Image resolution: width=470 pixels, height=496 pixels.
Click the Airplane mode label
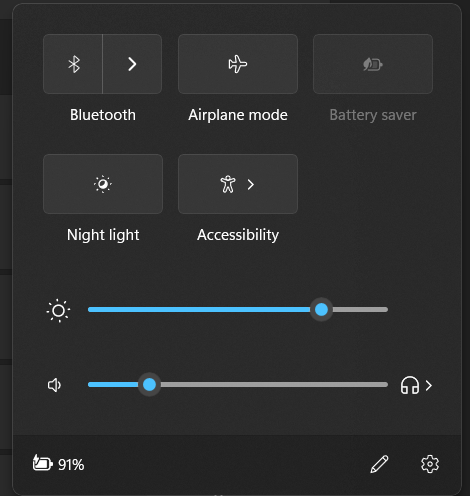238,115
